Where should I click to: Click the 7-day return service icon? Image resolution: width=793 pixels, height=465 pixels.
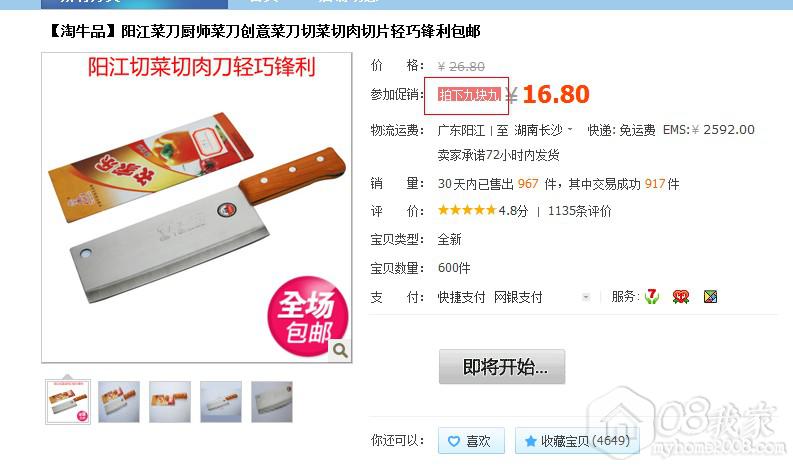(652, 297)
